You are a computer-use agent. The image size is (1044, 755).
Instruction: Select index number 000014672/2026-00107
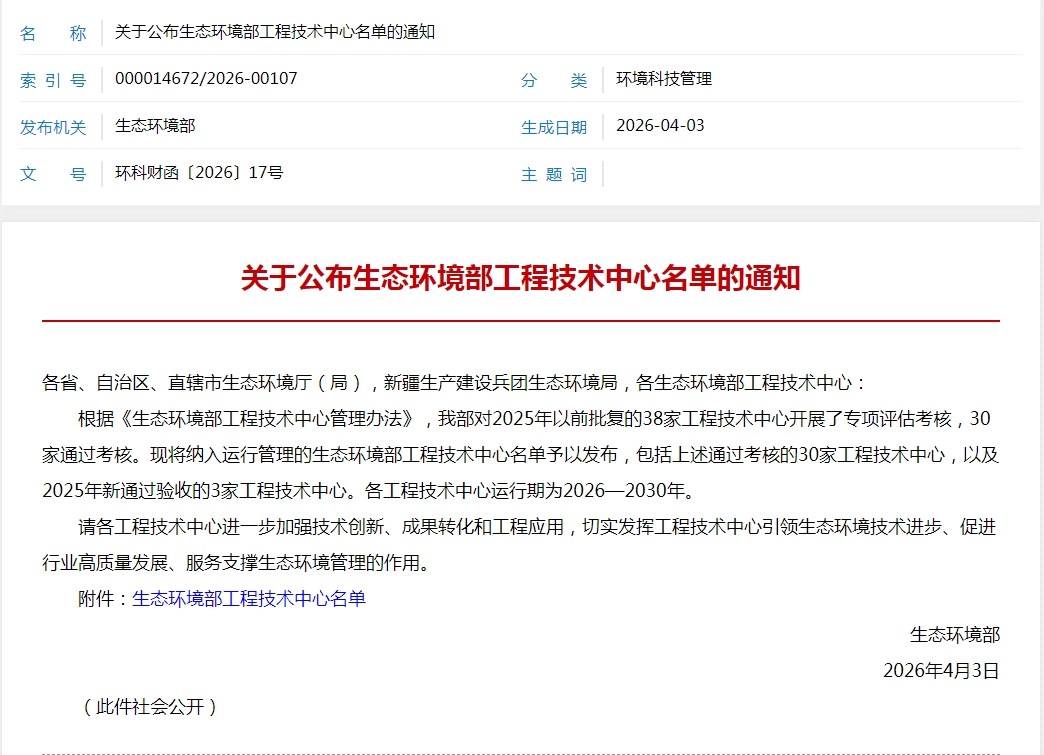coord(206,78)
